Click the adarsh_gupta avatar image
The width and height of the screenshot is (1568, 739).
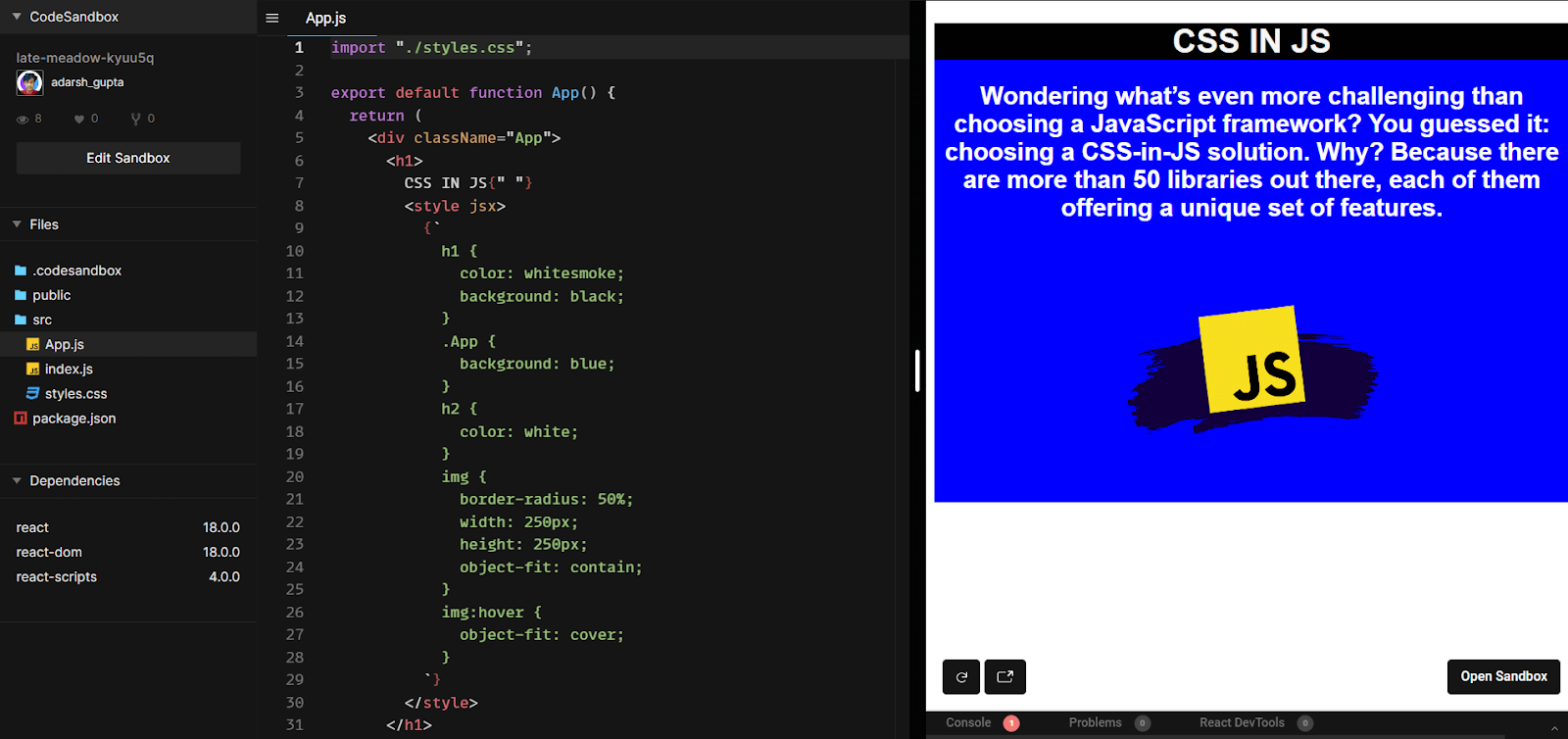[29, 83]
